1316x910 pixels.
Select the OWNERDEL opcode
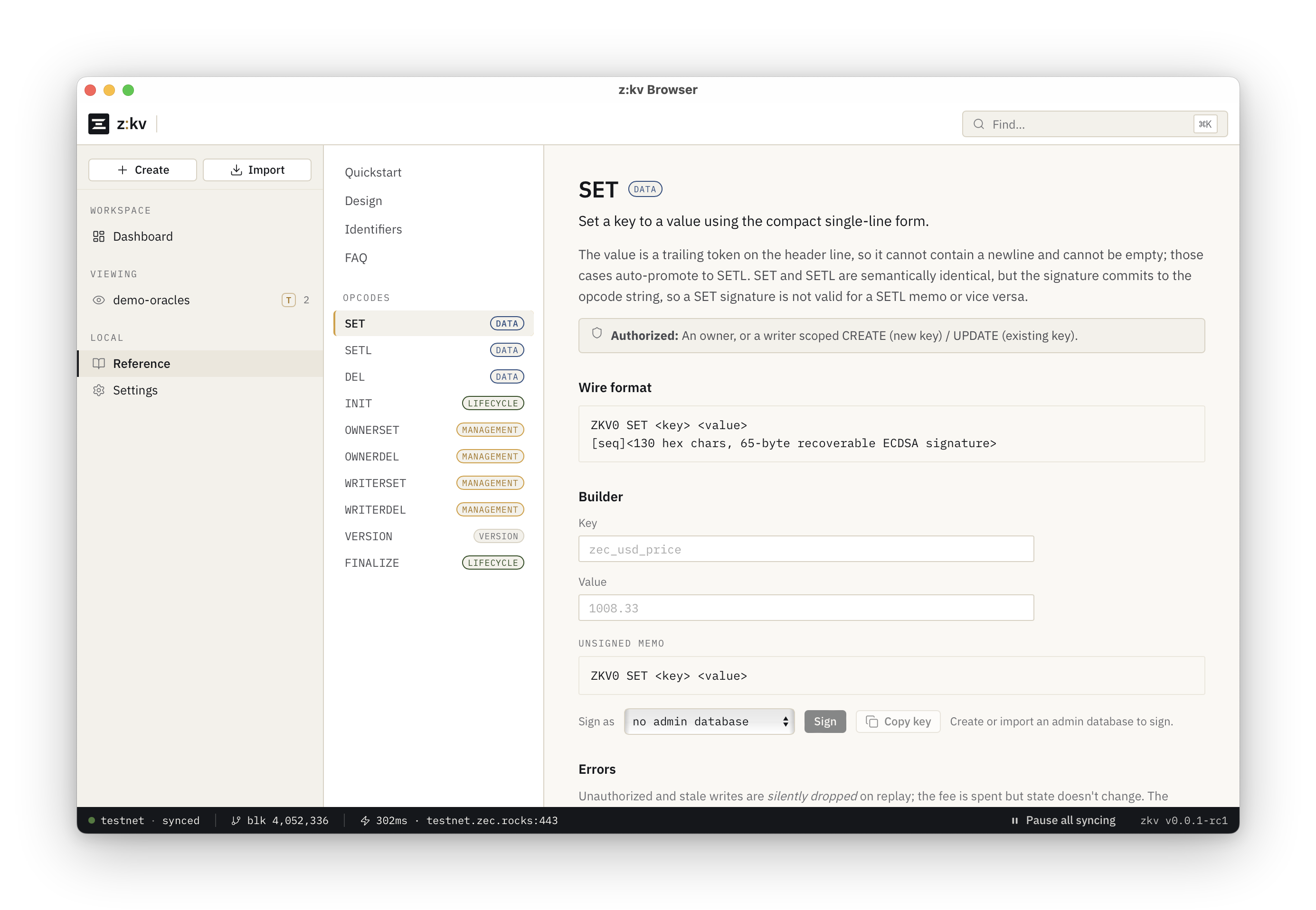point(434,456)
